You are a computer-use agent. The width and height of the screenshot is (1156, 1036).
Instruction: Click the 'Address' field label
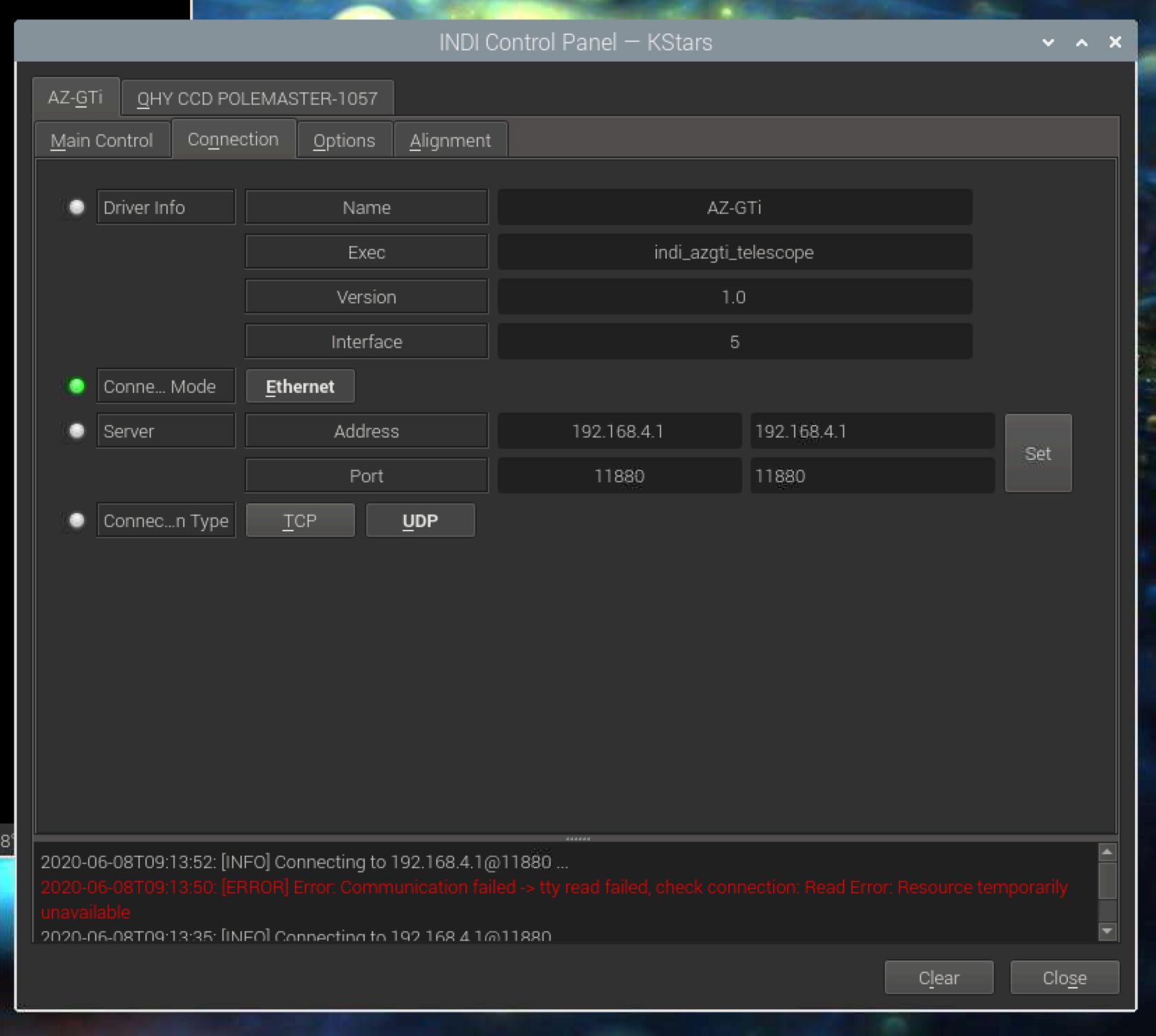366,431
